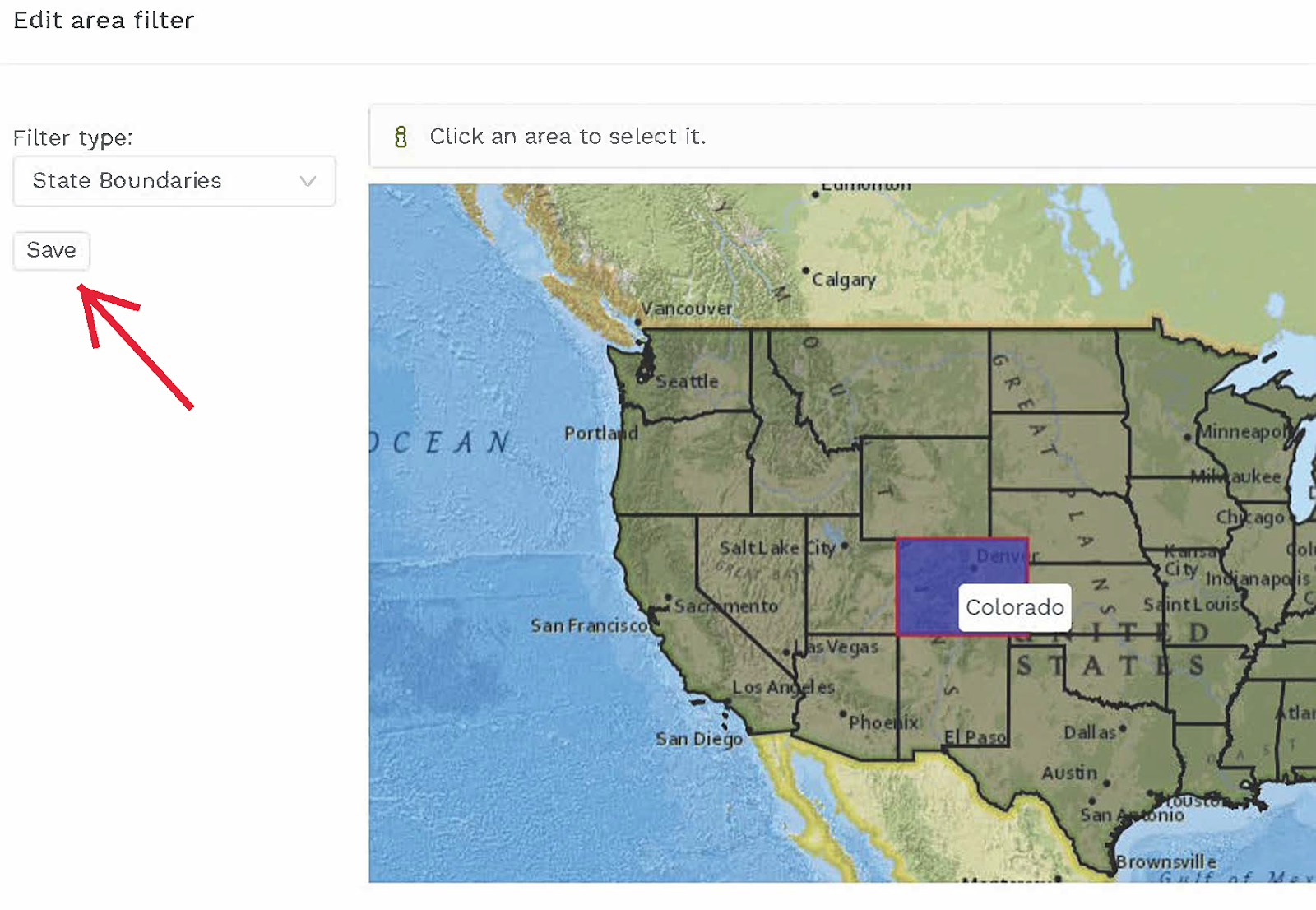Screen dimensions: 1316x910
Task: Click the Phoenix label on the map
Action: coord(883,723)
